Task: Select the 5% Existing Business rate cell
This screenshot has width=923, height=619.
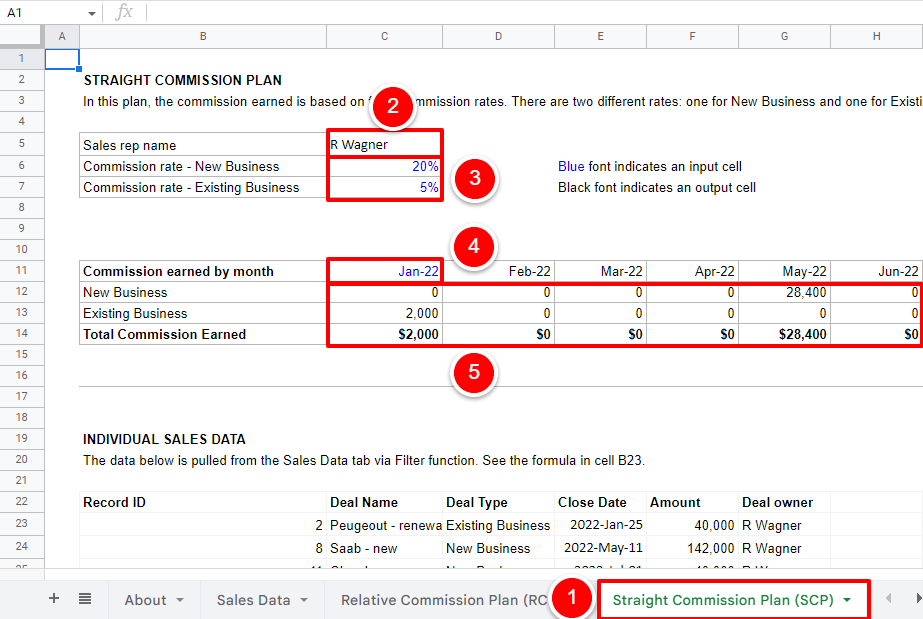Action: 384,188
